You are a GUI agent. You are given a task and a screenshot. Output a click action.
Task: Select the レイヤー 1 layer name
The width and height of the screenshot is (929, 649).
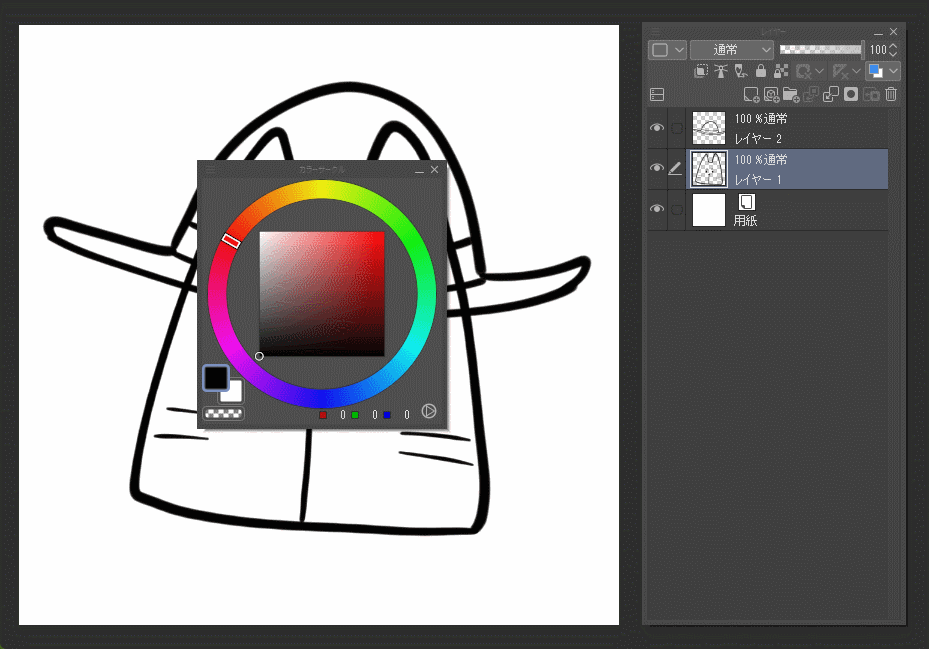(x=758, y=180)
